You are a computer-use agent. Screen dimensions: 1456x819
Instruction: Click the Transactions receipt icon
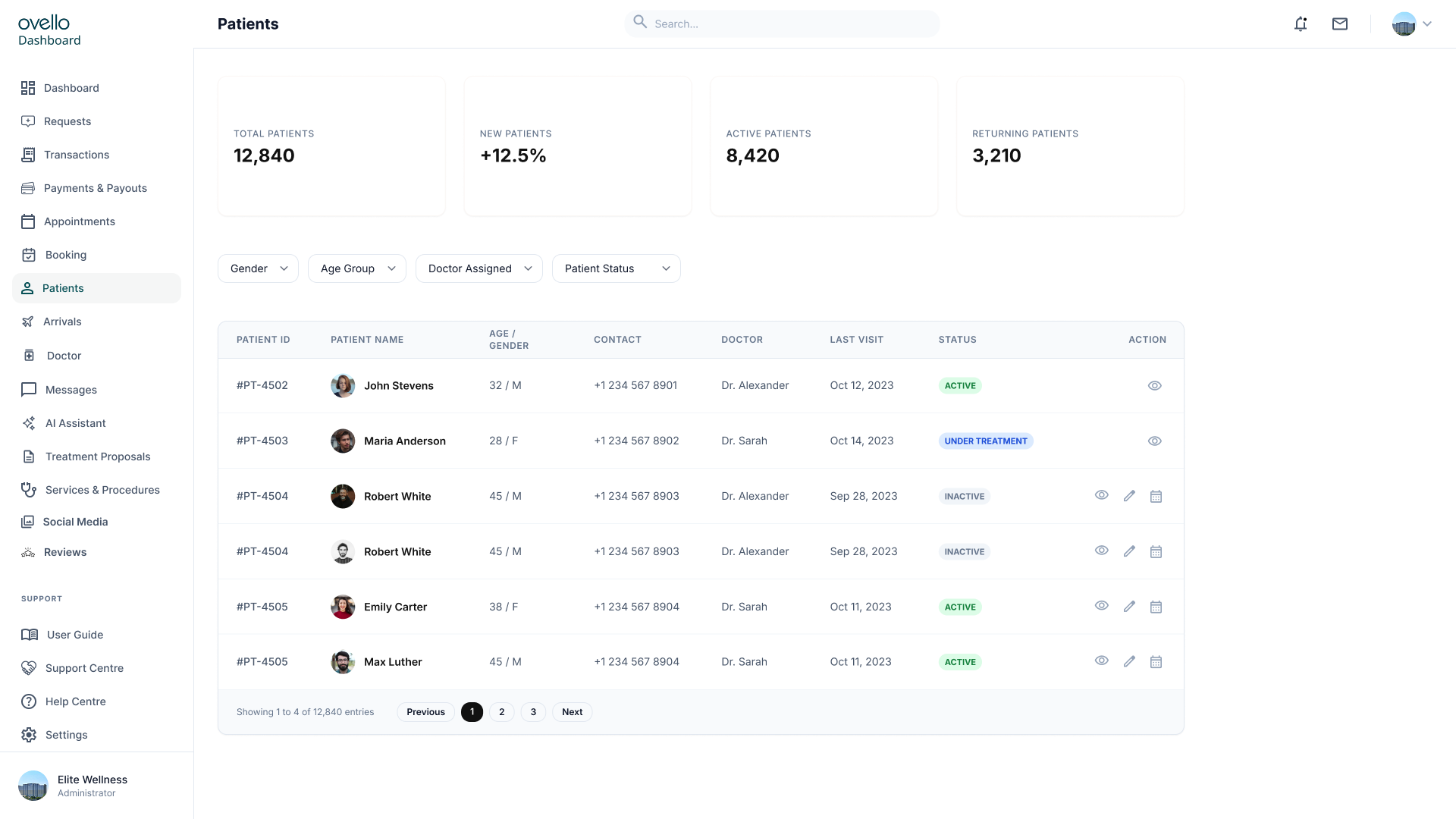[x=28, y=155]
